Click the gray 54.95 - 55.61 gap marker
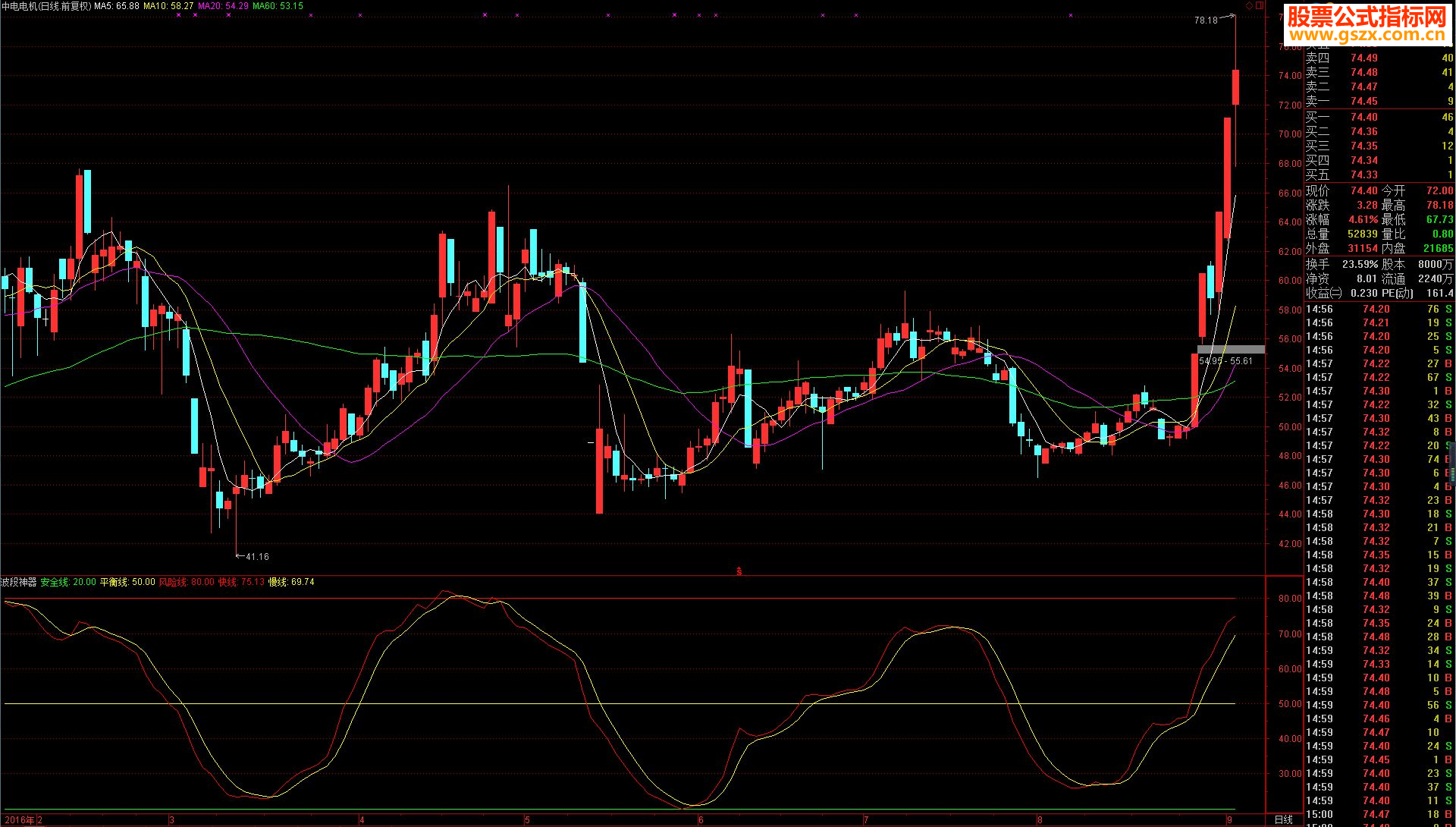The width and height of the screenshot is (1456, 827). 1231,350
